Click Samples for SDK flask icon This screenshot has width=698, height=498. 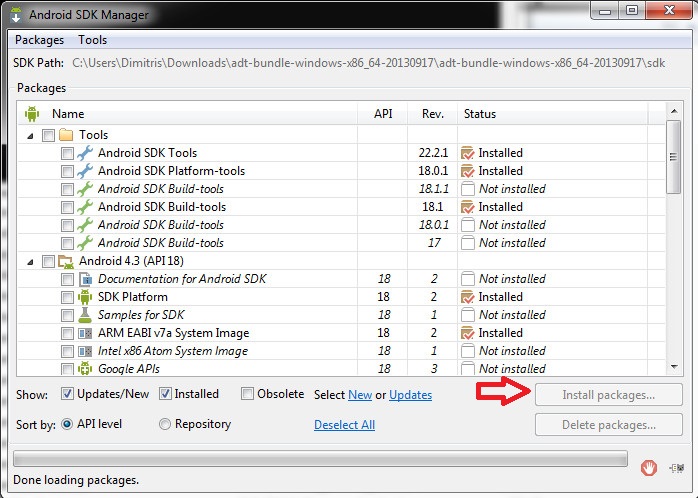click(x=85, y=315)
